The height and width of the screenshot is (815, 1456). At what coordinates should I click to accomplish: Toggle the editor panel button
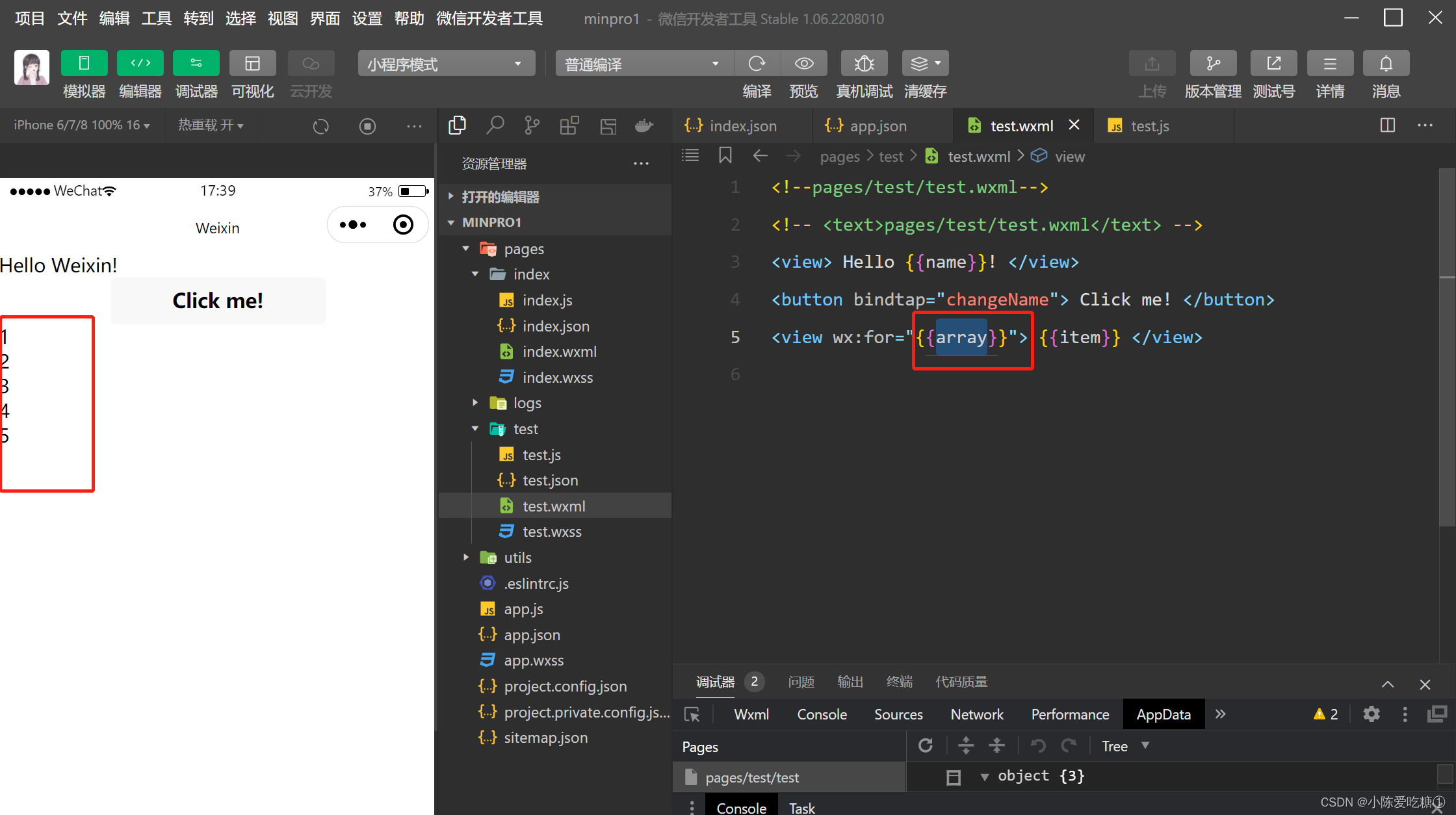(x=140, y=64)
